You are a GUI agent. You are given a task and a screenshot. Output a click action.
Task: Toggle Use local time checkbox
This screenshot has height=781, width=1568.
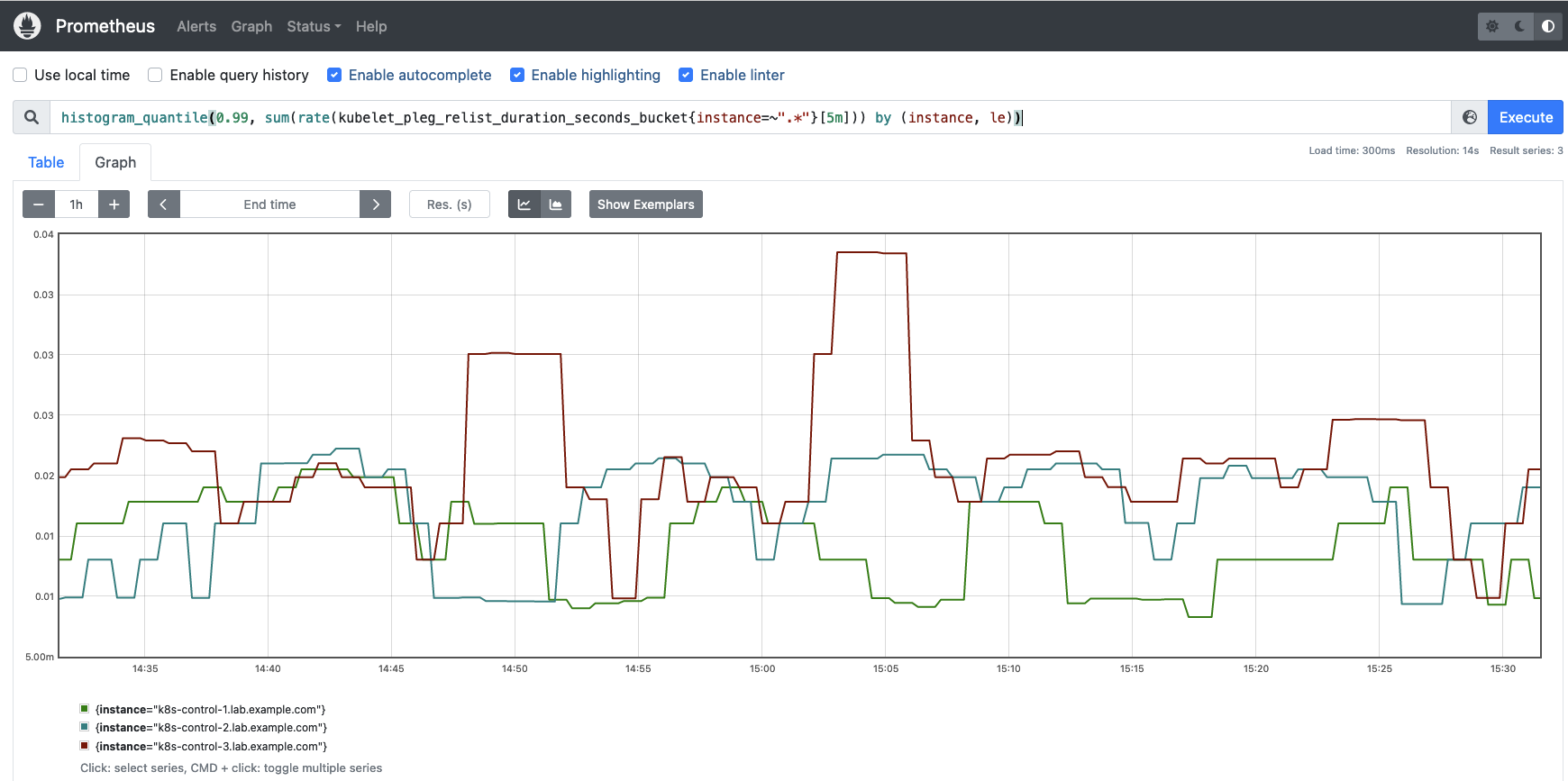(20, 75)
